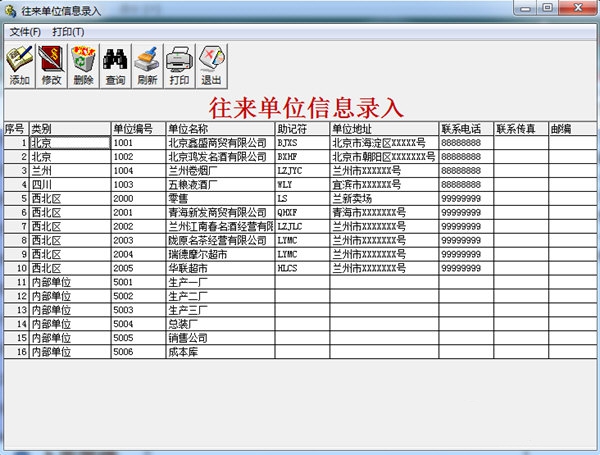This screenshot has height=455, width=600.
Task: Click the 单位名称 column header
Action: pyautogui.click(x=220, y=129)
